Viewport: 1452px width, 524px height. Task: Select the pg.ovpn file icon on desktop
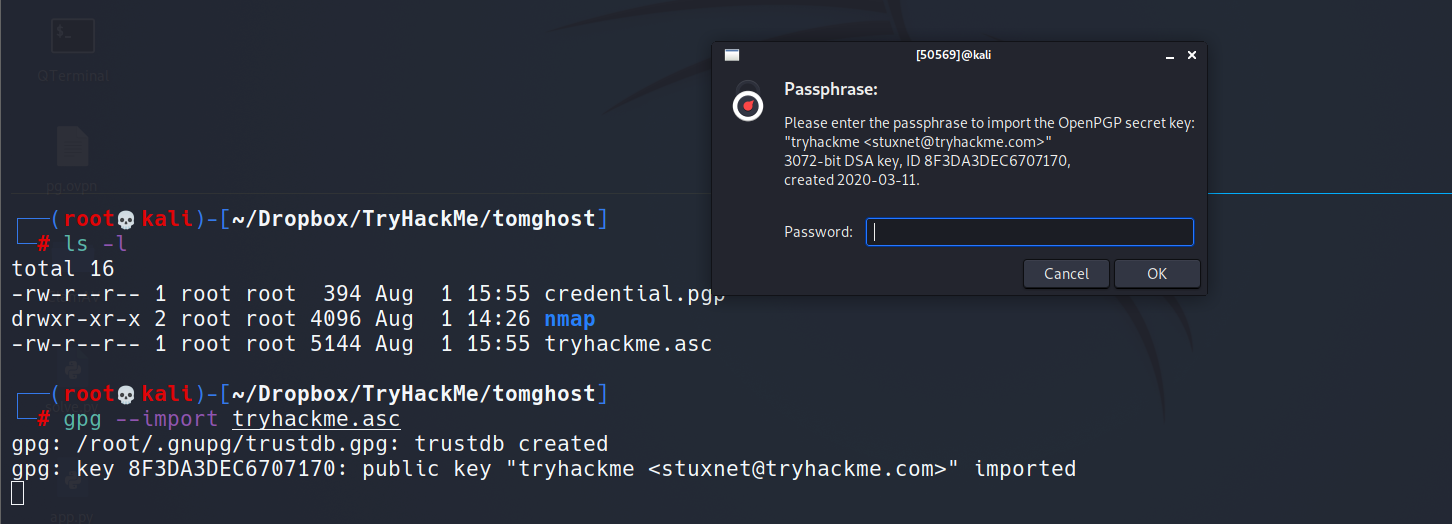coord(73,147)
